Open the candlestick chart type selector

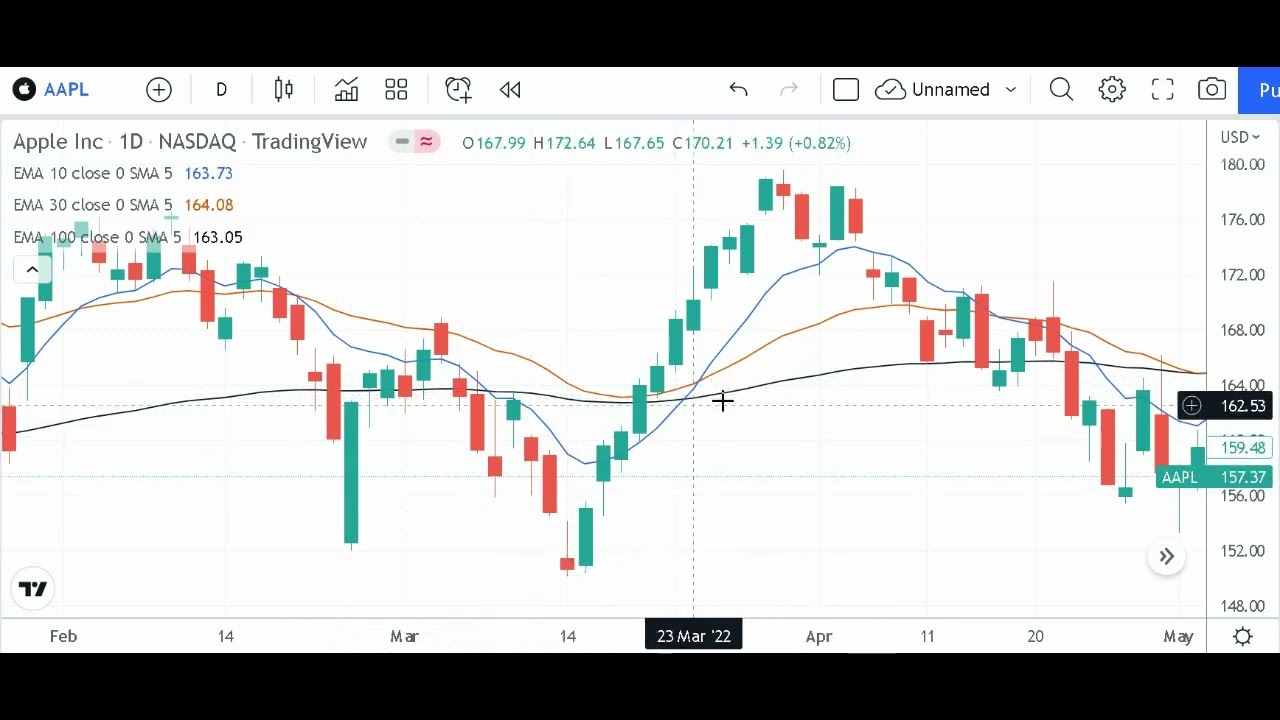pyautogui.click(x=284, y=90)
